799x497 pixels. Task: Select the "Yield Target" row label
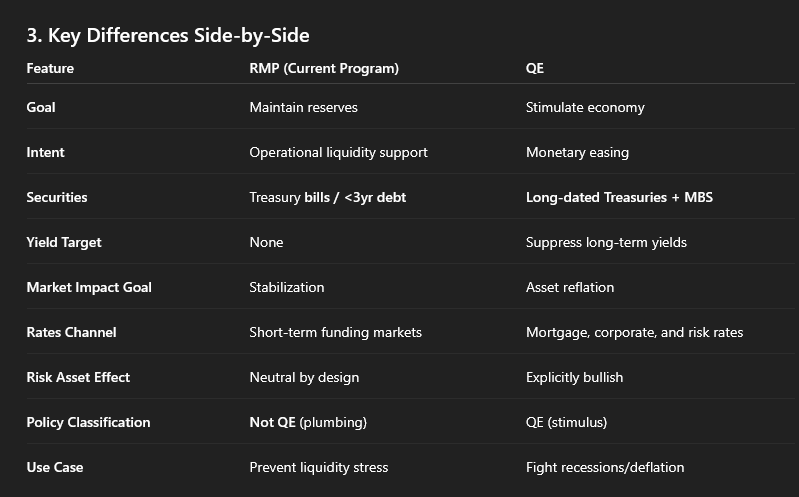pyautogui.click(x=64, y=242)
